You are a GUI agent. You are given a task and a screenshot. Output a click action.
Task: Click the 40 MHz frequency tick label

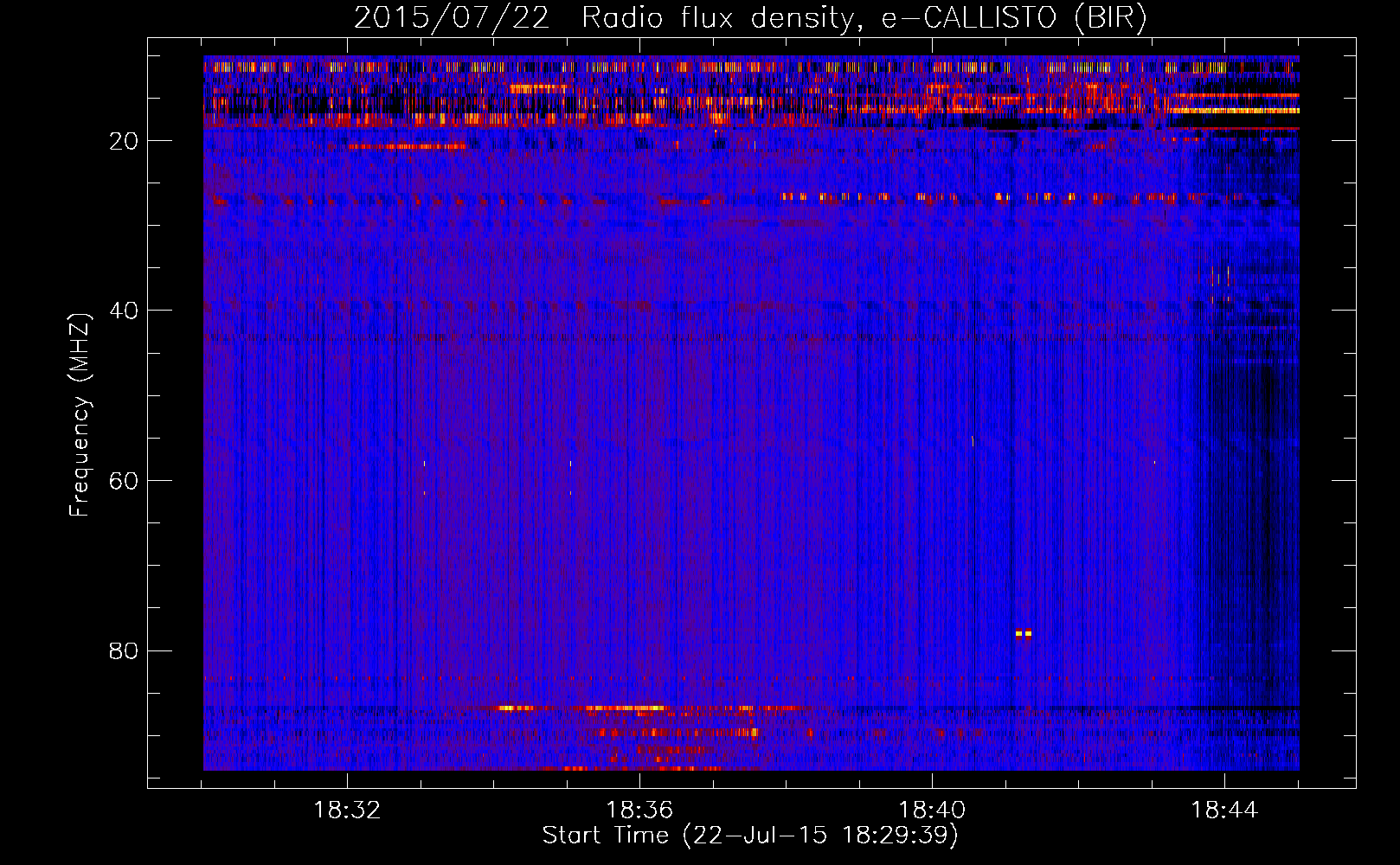pyautogui.click(x=124, y=311)
